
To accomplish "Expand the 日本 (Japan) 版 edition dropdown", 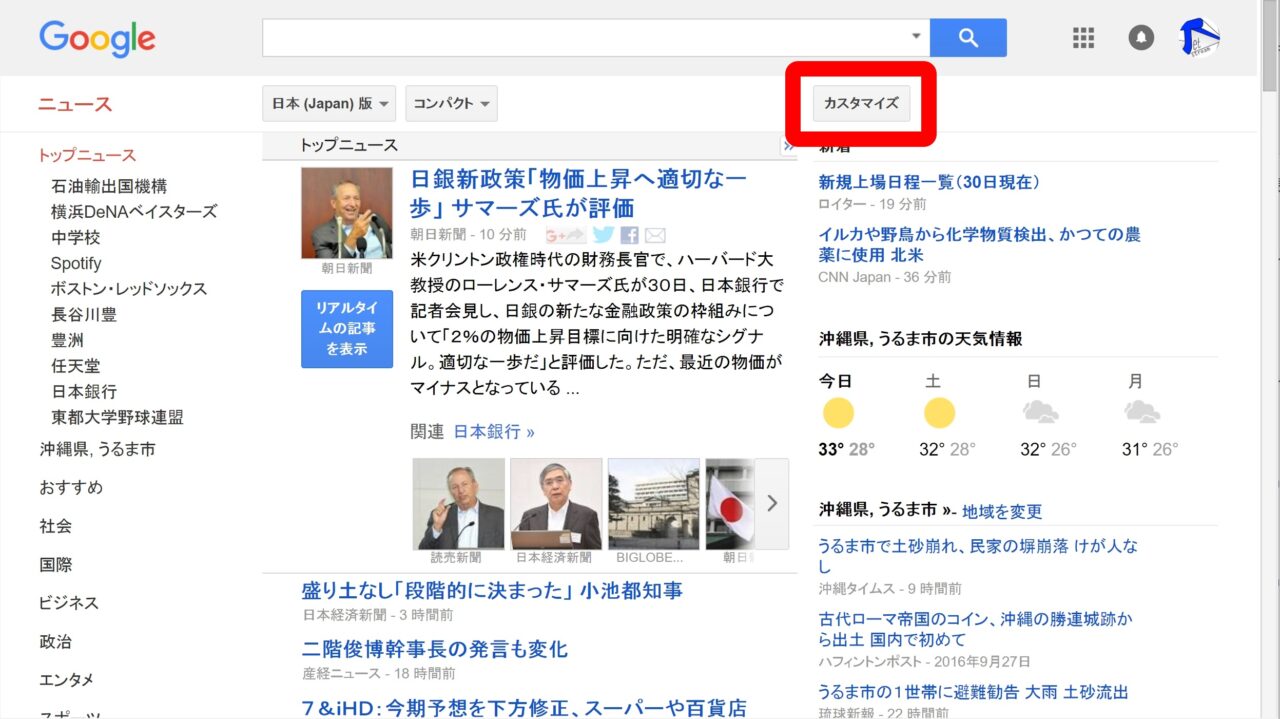I will point(329,104).
